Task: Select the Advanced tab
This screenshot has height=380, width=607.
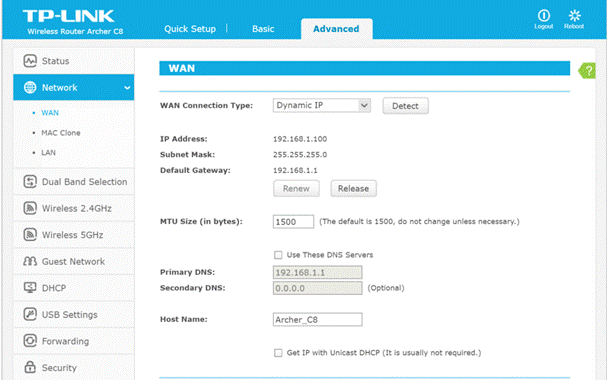Action: 336,29
